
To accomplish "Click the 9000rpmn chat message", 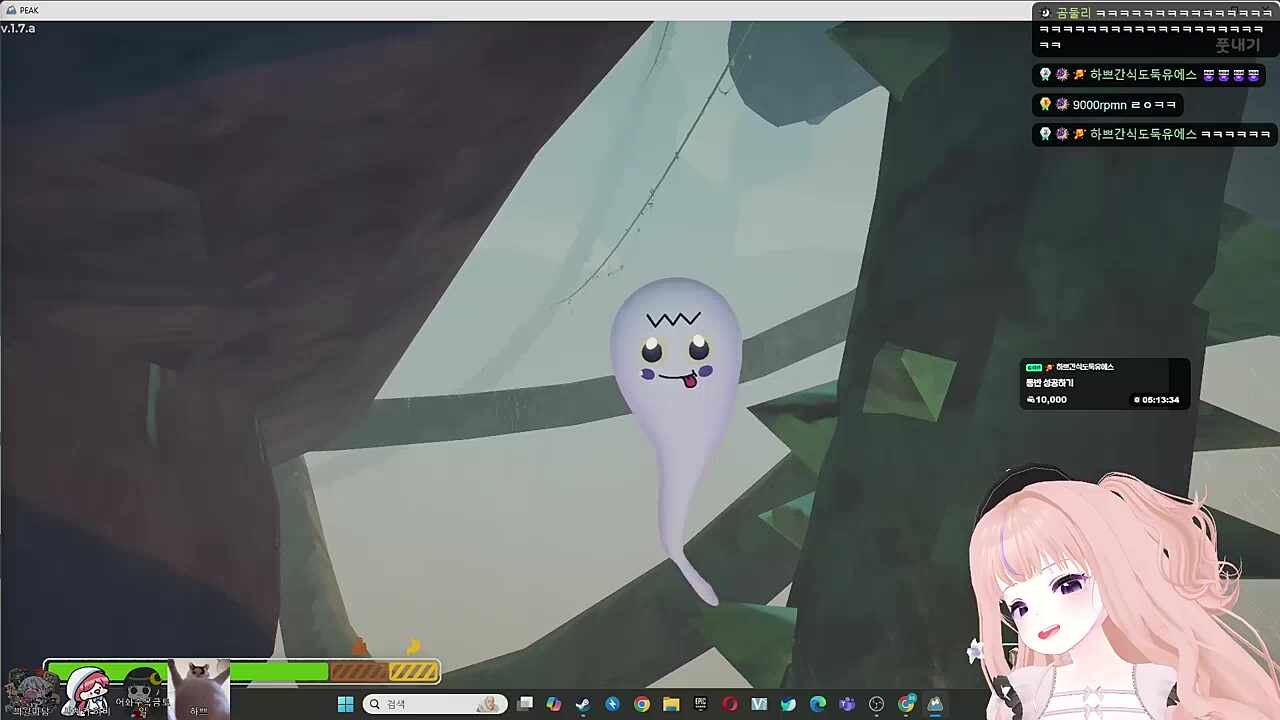I will [x=1108, y=105].
